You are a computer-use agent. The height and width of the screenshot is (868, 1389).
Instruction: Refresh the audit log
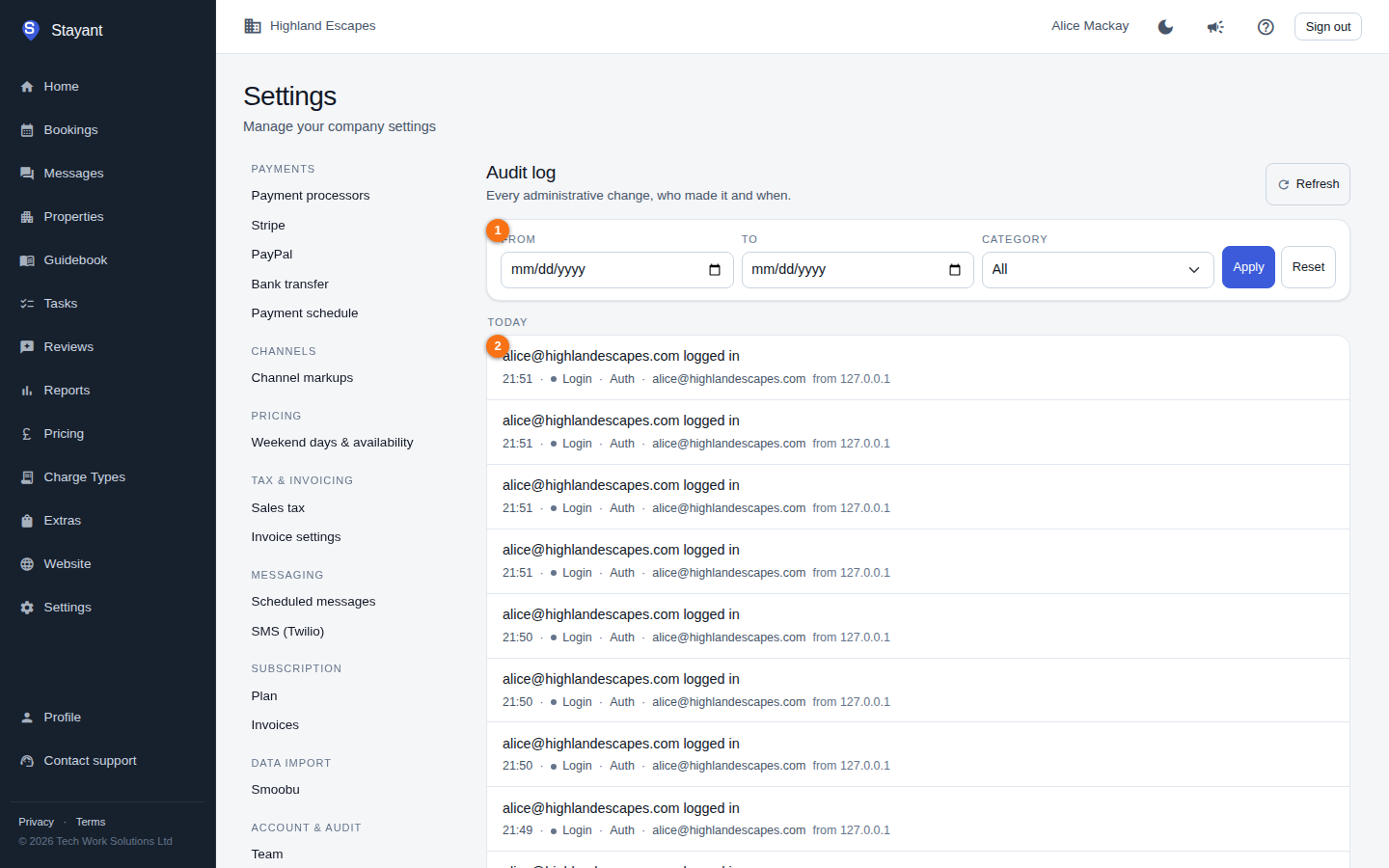pyautogui.click(x=1308, y=184)
